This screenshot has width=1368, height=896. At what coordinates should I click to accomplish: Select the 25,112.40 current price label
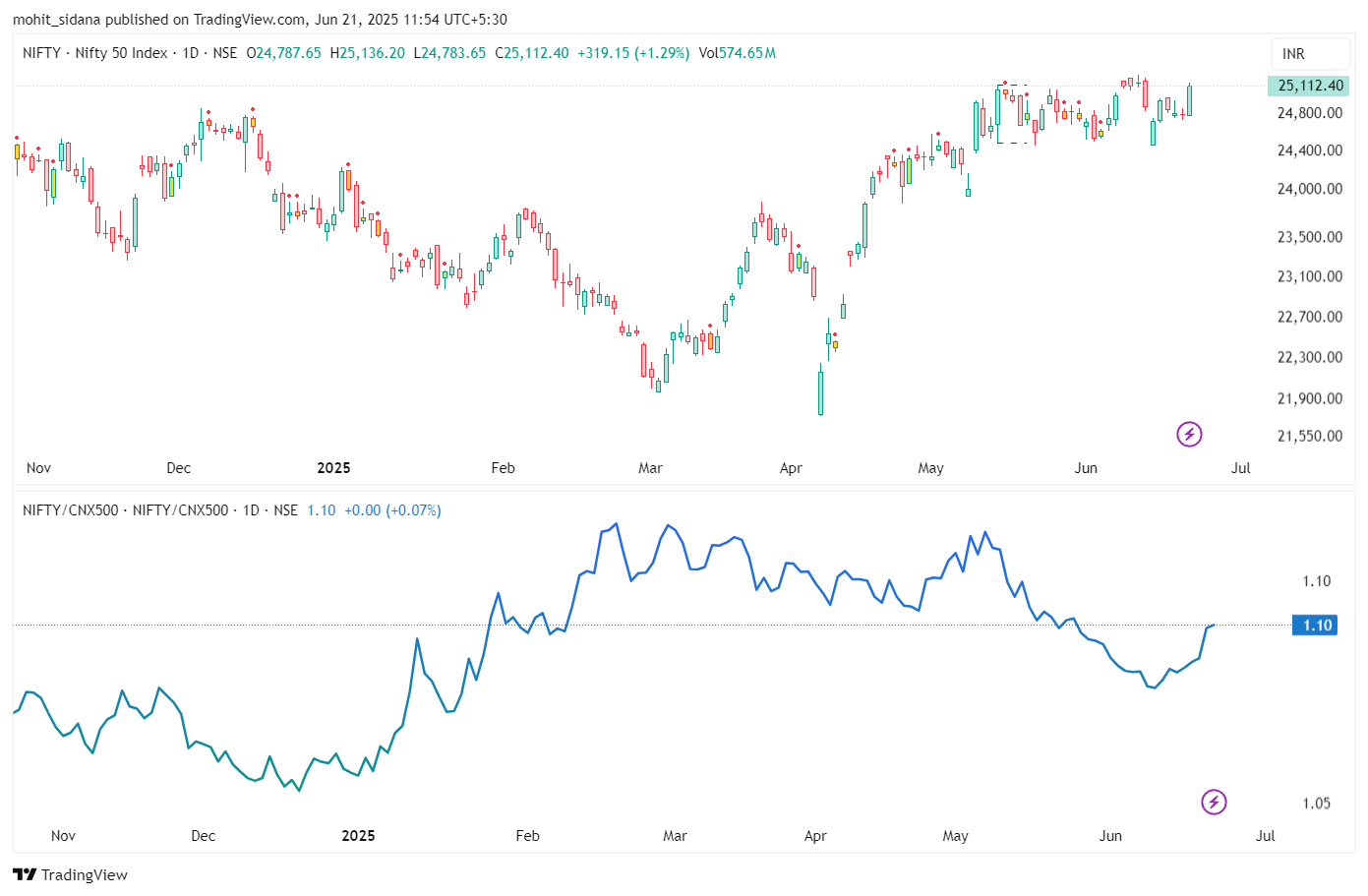click(1310, 86)
